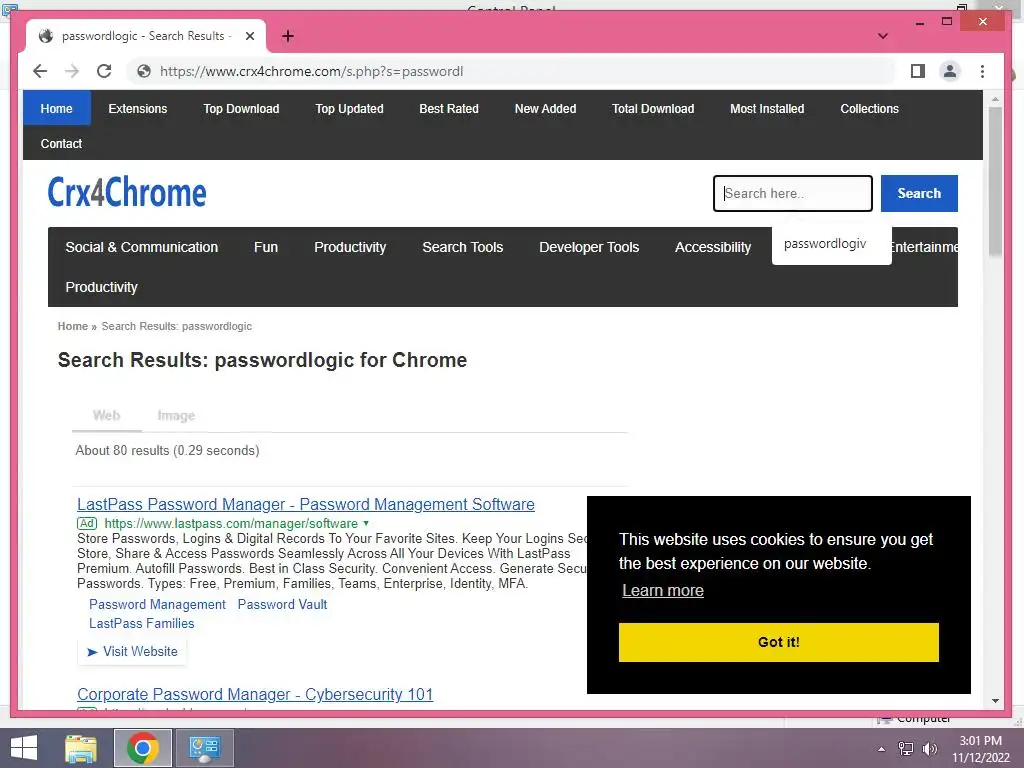Click the blue Search button
1024x768 pixels.
[x=919, y=193]
